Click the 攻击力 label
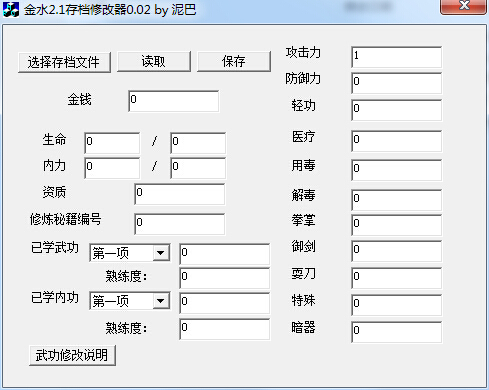Image resolution: width=489 pixels, height=390 pixels. click(303, 52)
